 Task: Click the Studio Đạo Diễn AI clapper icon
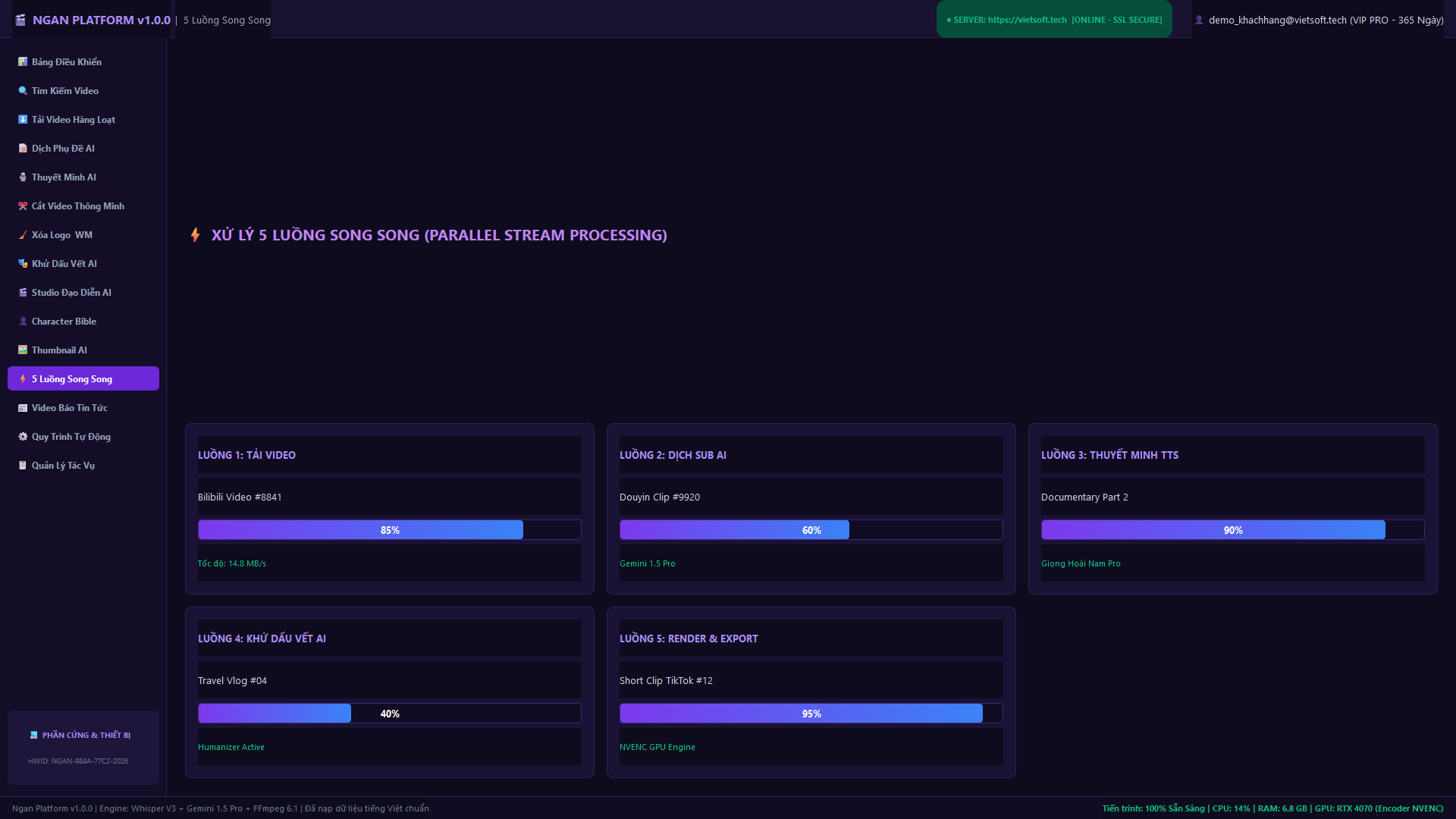(x=23, y=293)
